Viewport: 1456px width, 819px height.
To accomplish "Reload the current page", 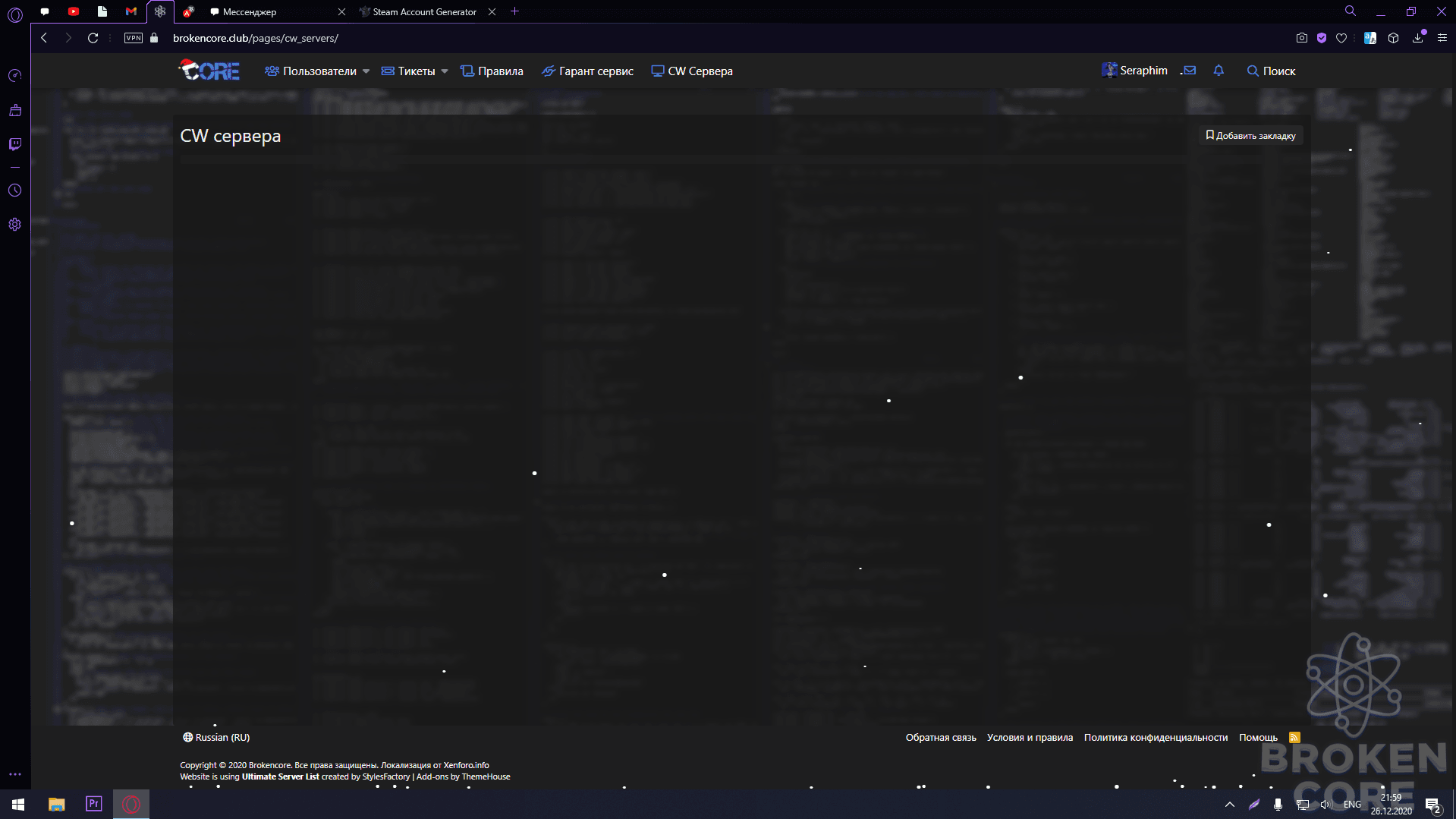I will pyautogui.click(x=93, y=38).
